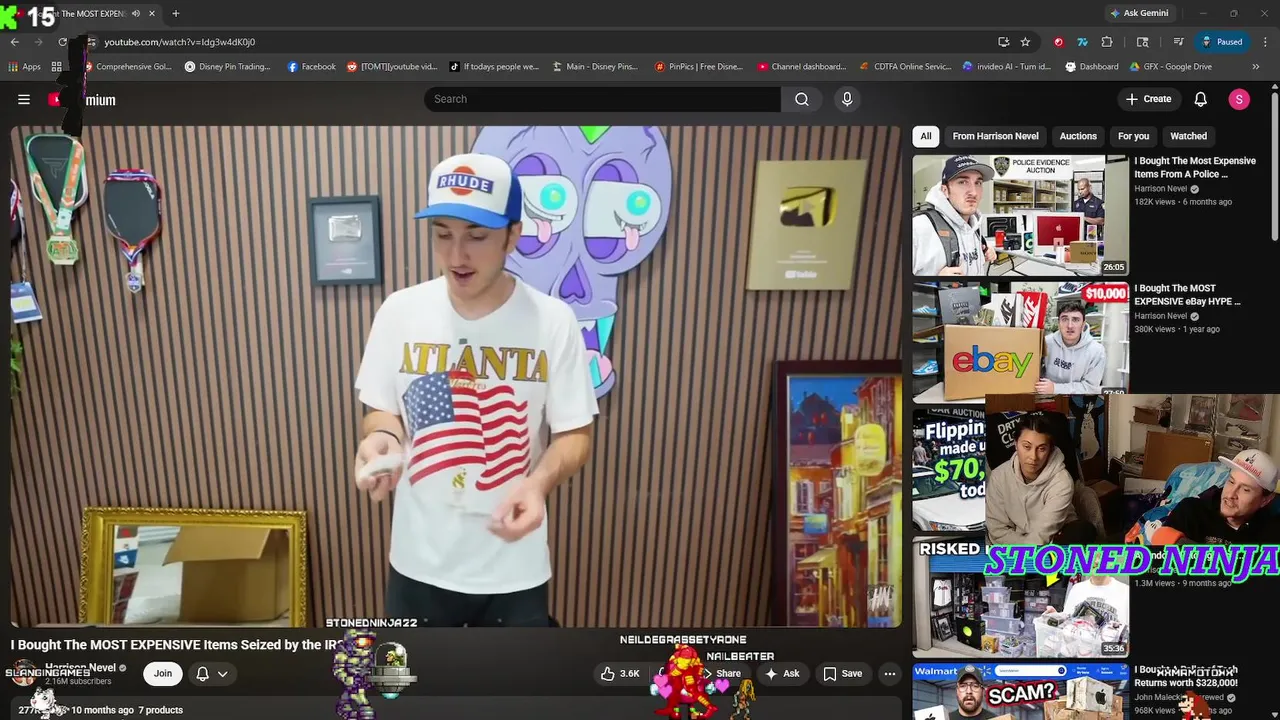The image size is (1280, 720).
Task: Open the CDTFA Online Services bookmark
Action: point(905,67)
